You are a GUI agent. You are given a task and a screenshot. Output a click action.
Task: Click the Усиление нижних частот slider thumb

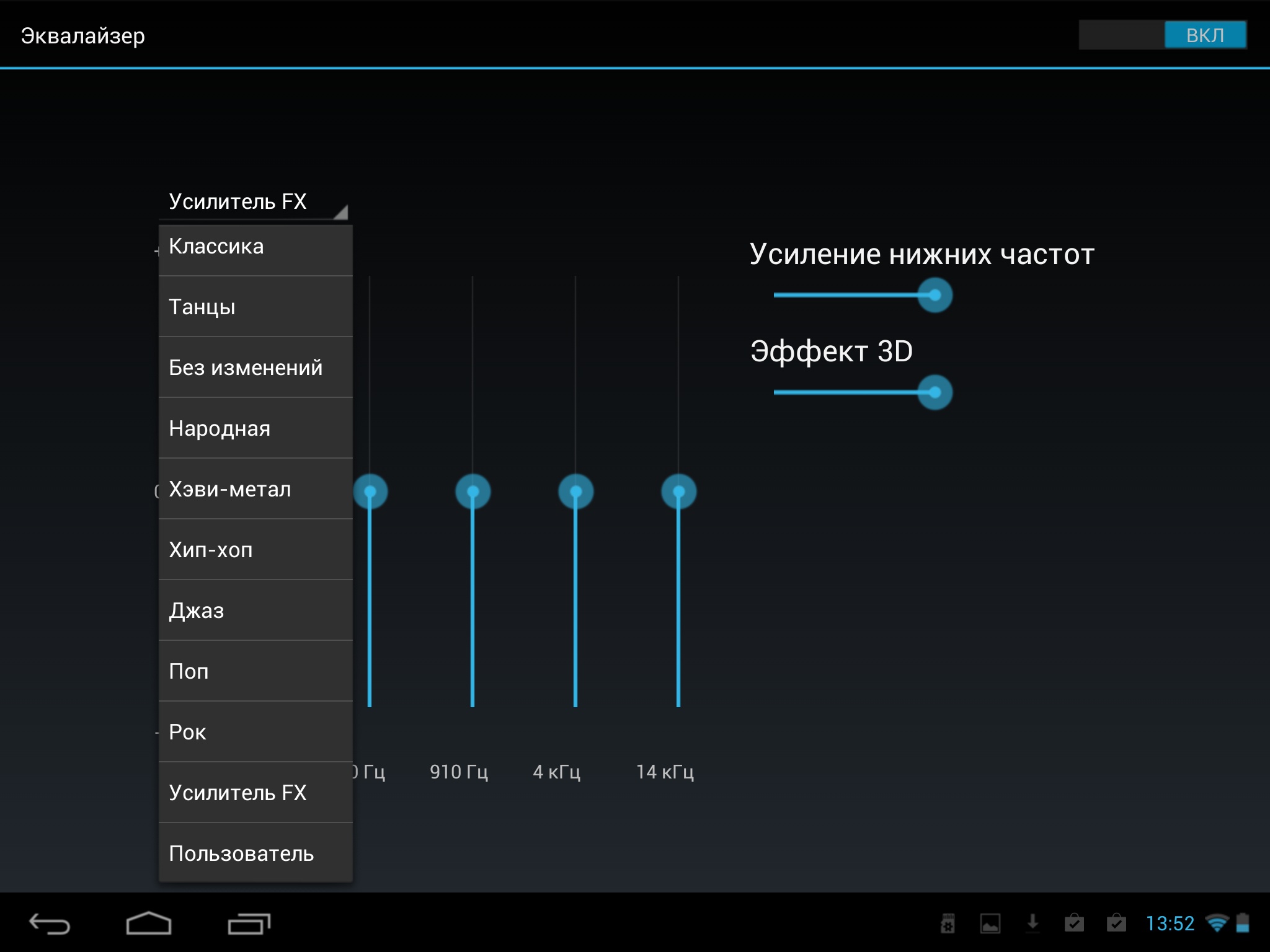click(935, 295)
